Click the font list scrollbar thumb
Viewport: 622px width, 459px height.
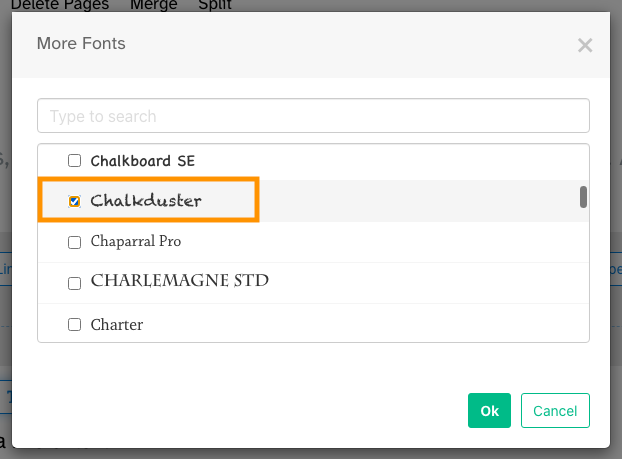tap(583, 197)
